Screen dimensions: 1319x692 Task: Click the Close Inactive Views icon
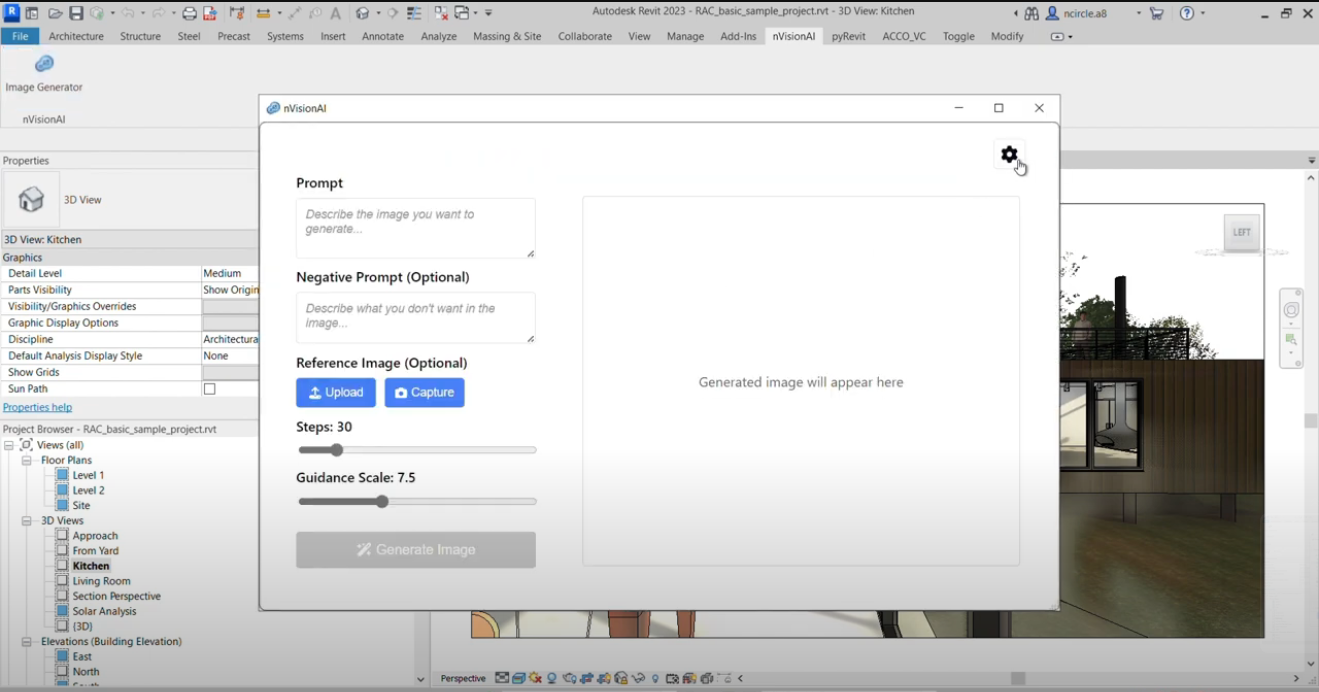pos(440,13)
